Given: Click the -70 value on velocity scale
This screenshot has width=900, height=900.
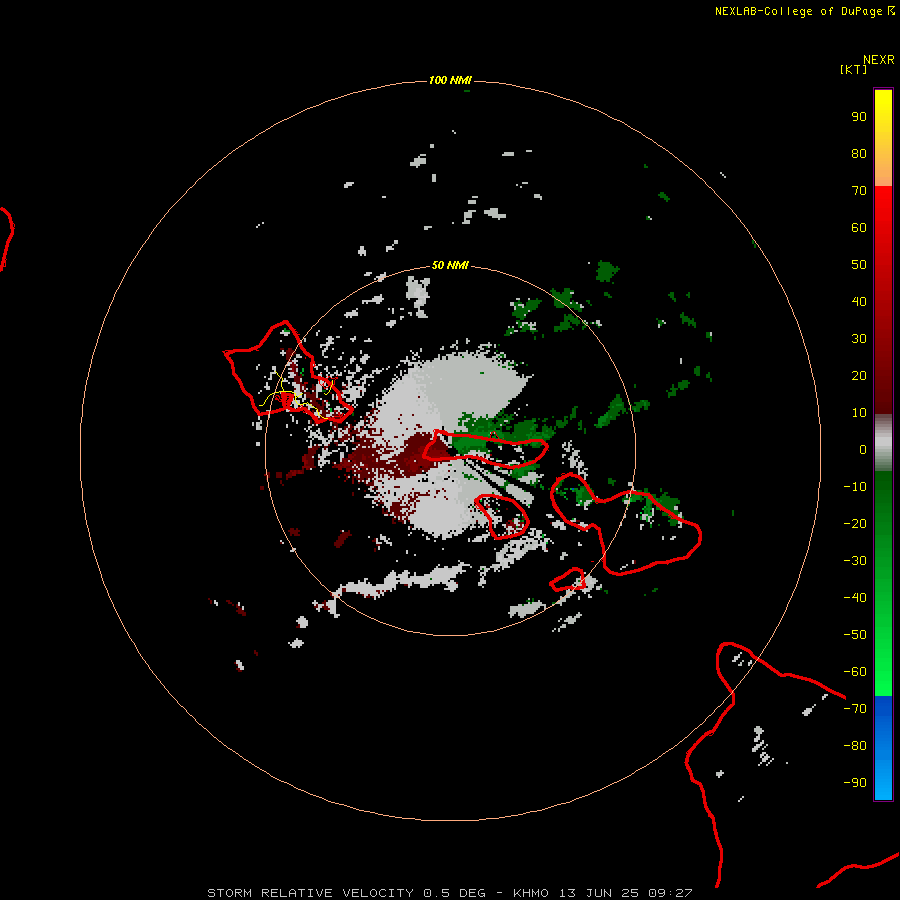Looking at the screenshot, I should (x=855, y=709).
